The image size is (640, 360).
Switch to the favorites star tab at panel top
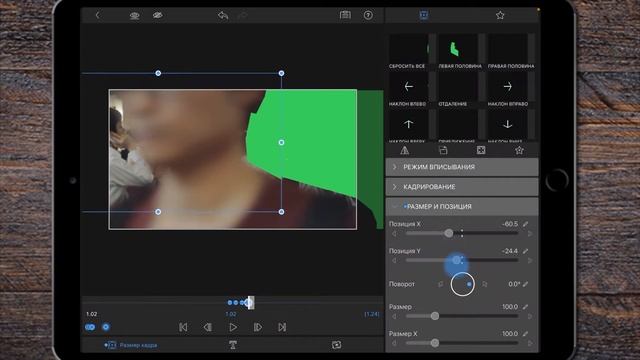click(x=500, y=15)
